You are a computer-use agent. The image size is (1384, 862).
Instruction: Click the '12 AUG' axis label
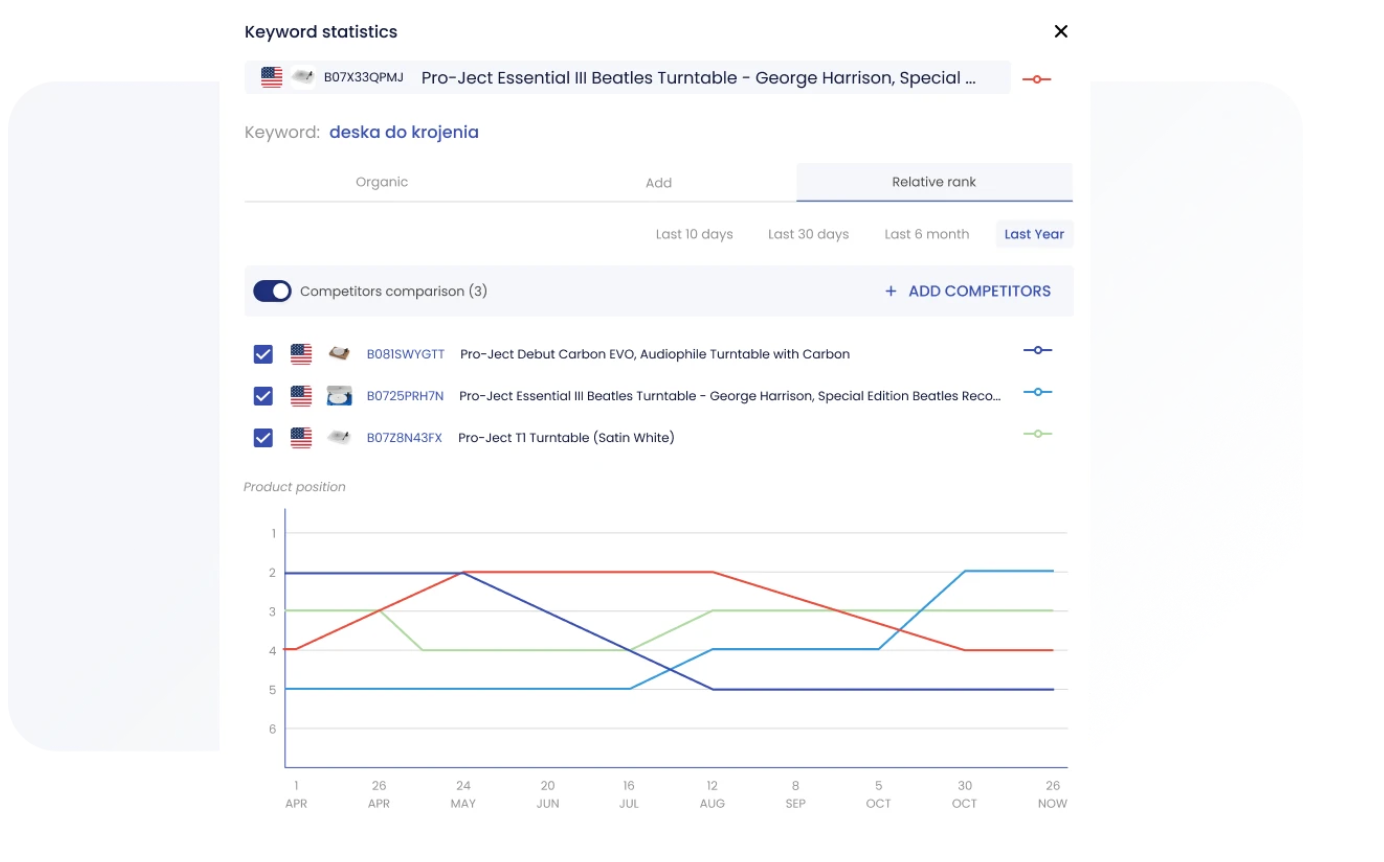pos(712,794)
